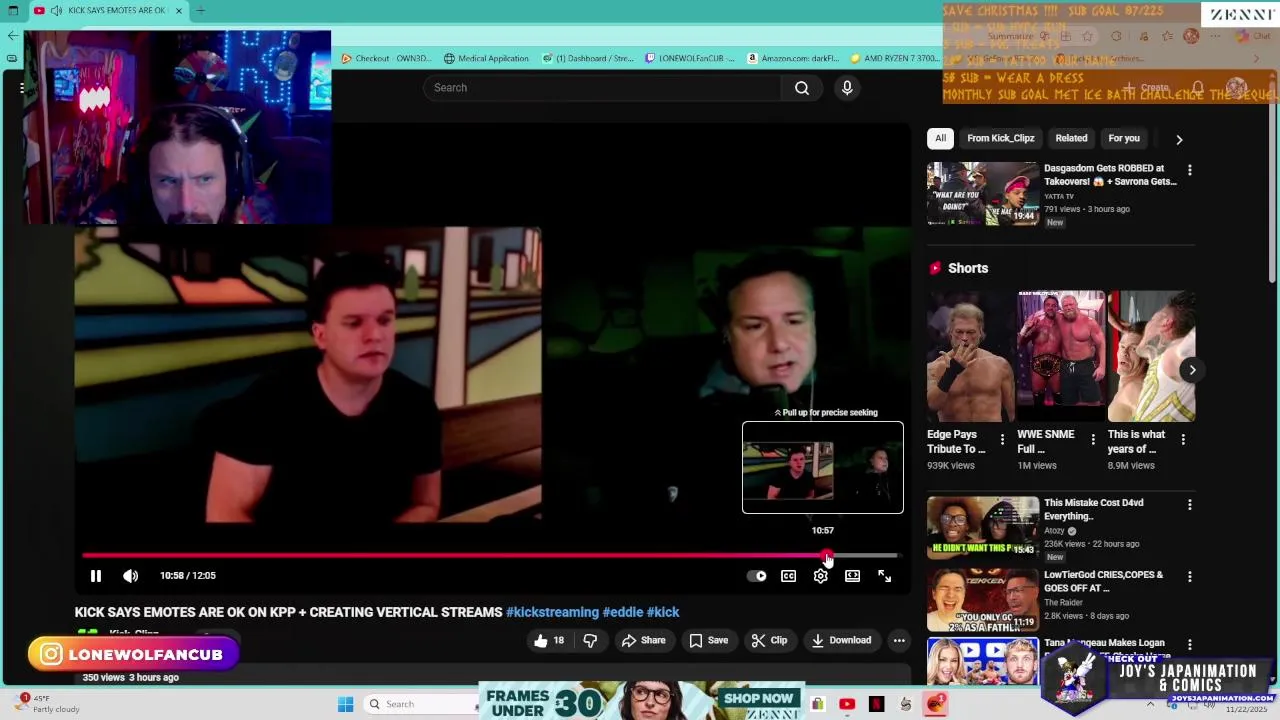Select the For you chip
This screenshot has width=1280, height=720.
point(1124,138)
